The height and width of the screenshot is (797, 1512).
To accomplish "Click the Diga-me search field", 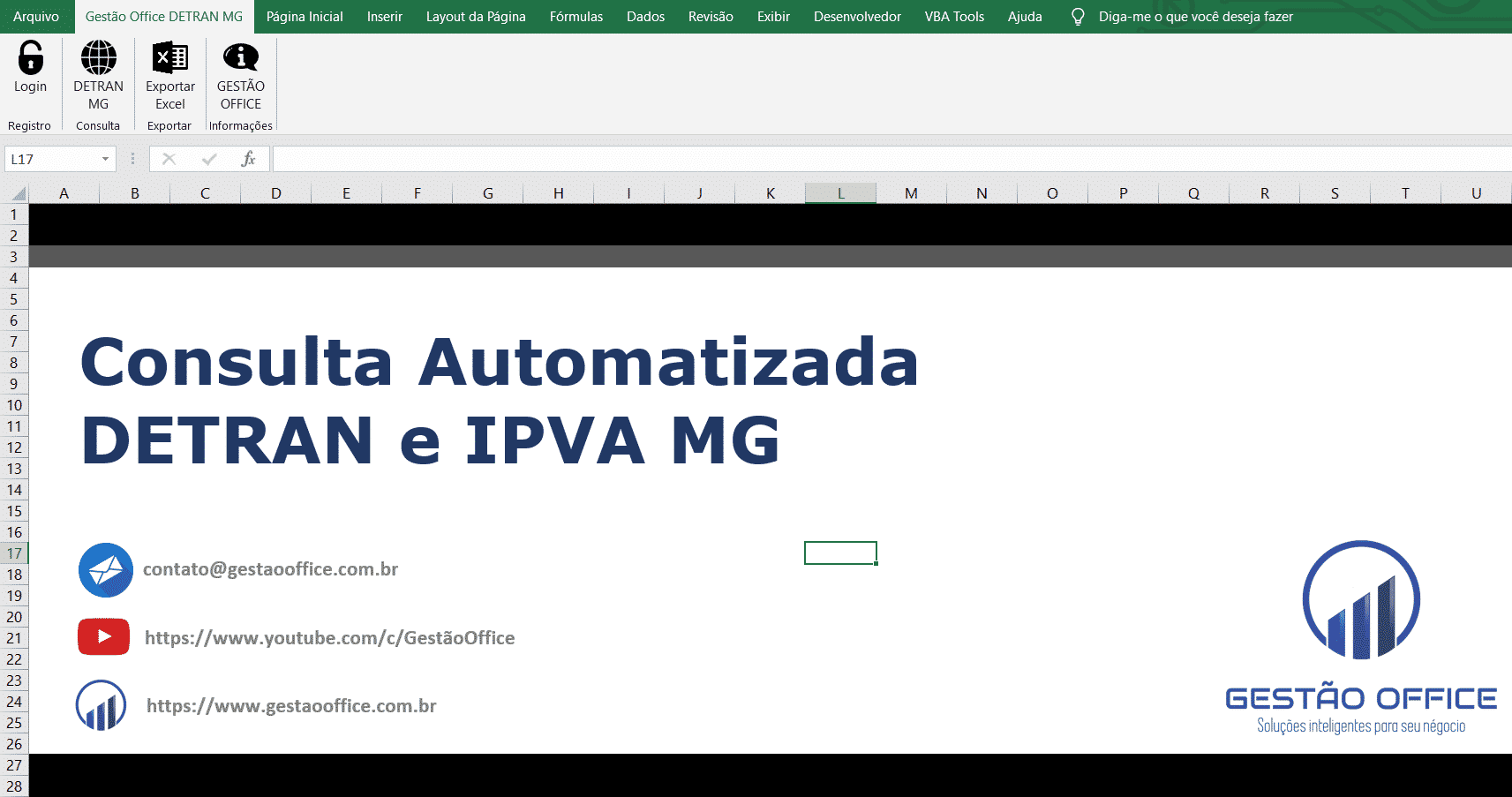I will coord(1196,17).
